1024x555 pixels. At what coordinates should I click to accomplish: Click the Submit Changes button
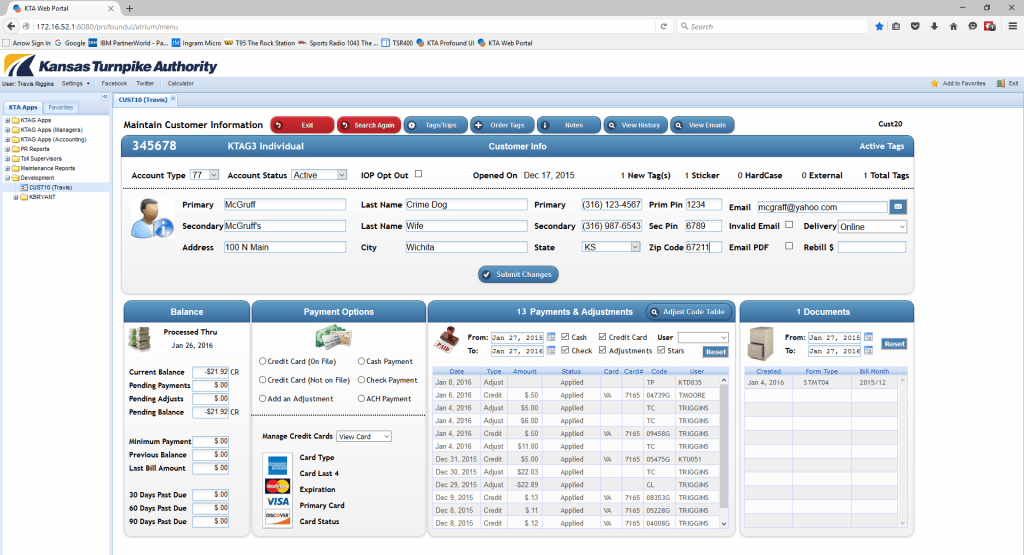[517, 274]
